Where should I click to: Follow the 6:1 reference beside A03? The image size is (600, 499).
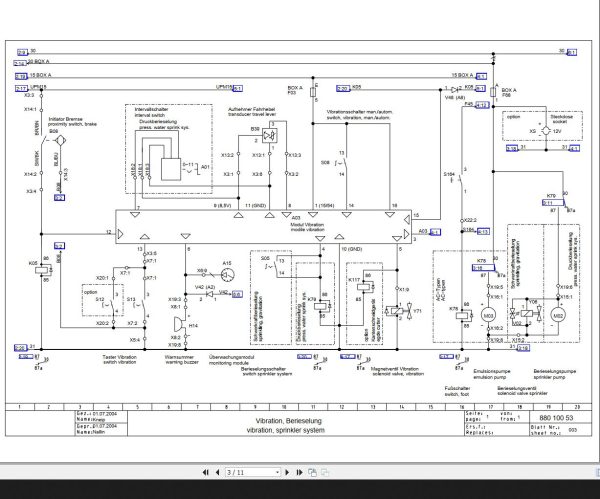tap(435, 232)
